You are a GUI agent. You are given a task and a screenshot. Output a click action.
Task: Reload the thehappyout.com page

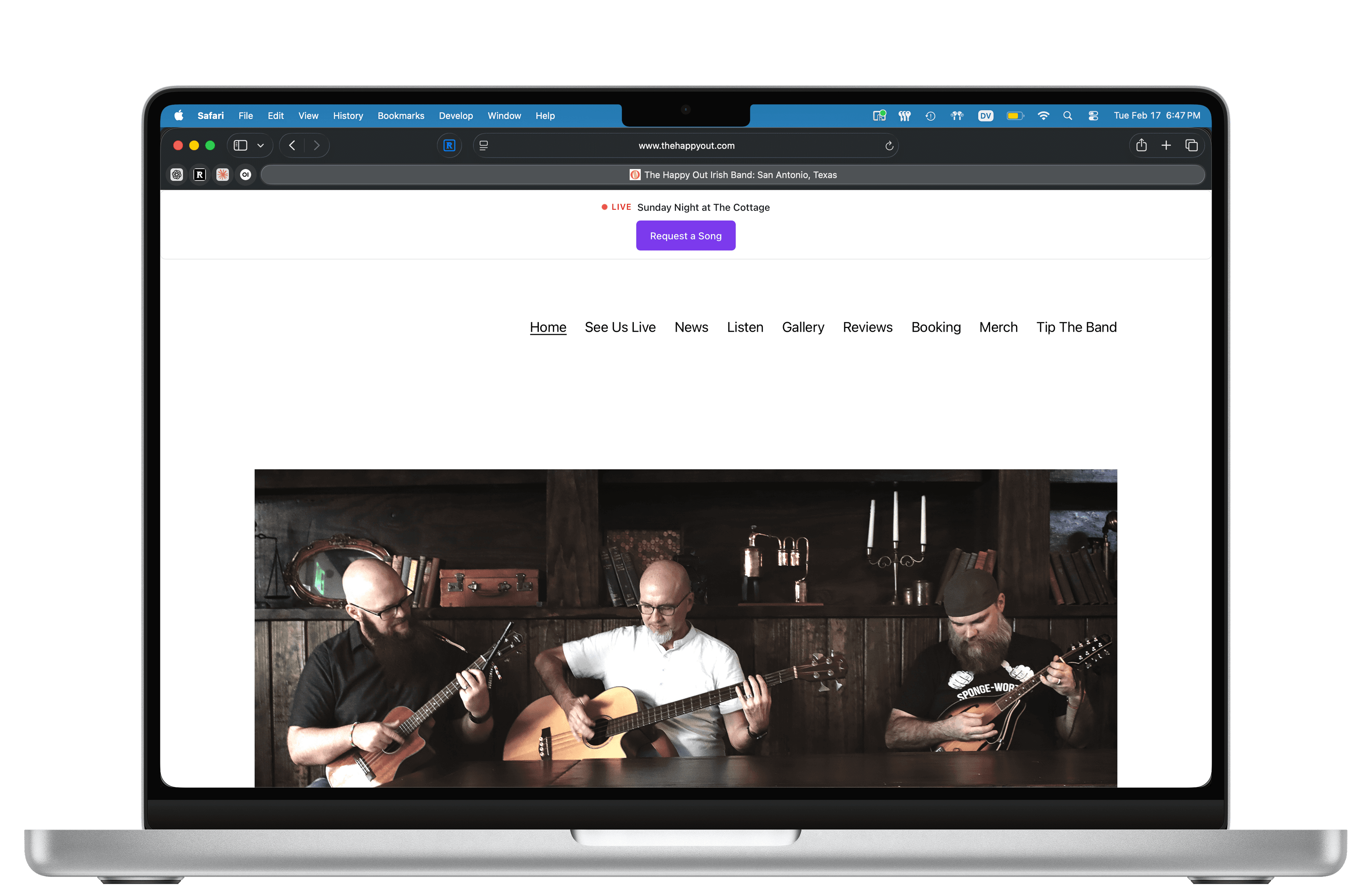tap(889, 145)
